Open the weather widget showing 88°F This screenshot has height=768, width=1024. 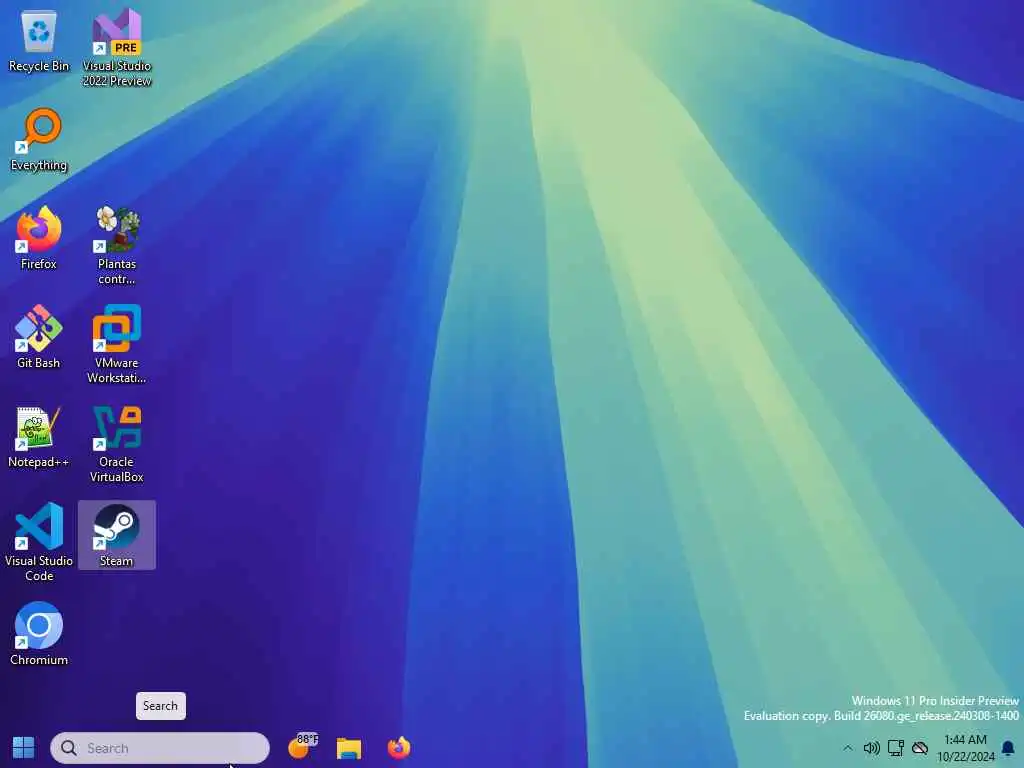pyautogui.click(x=302, y=746)
